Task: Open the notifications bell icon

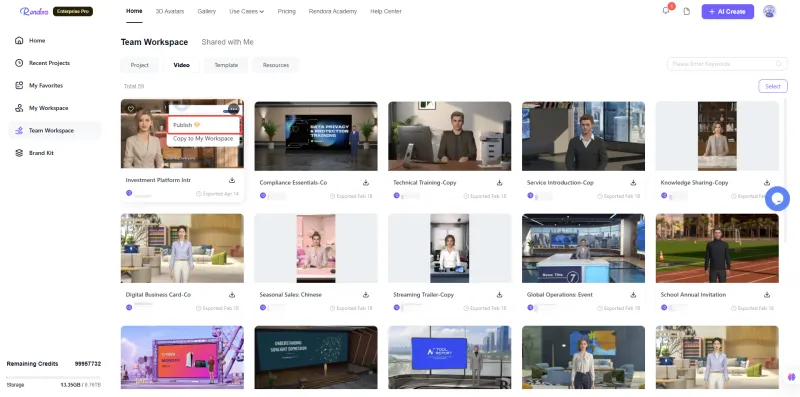Action: click(666, 11)
